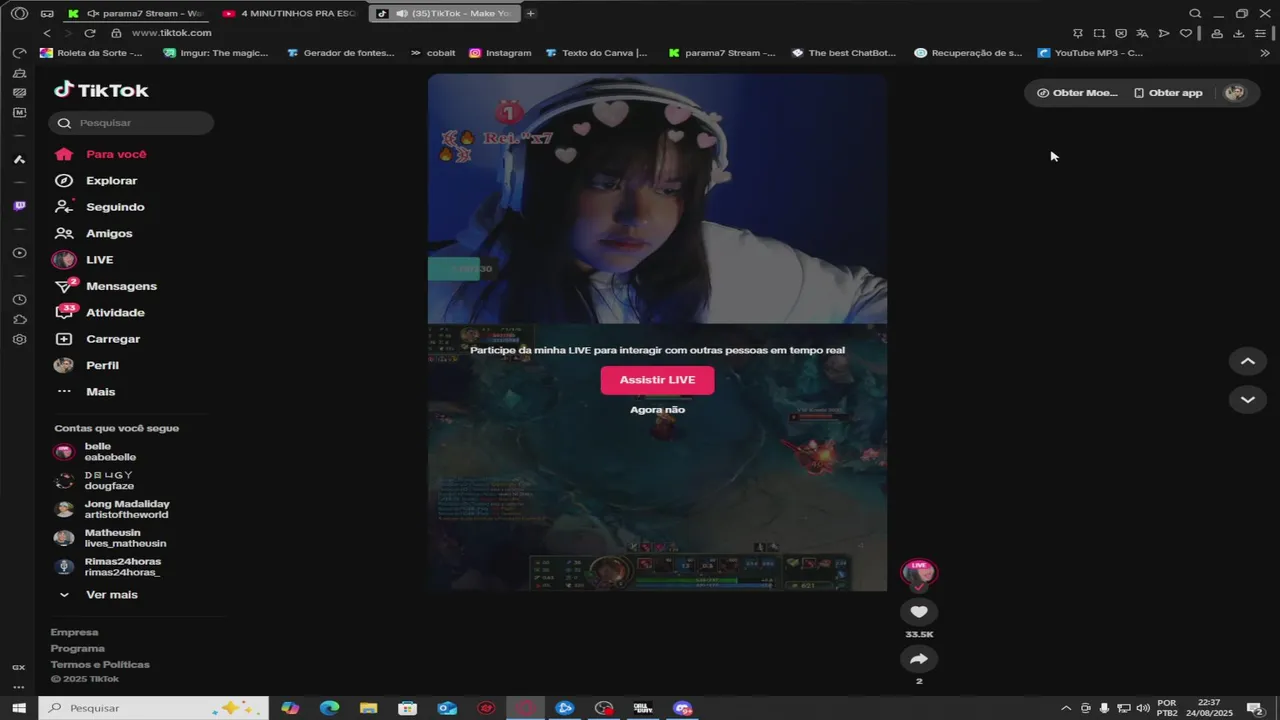The image size is (1280, 720).
Task: Switch to parama7 Stream browser tab
Action: click(138, 14)
